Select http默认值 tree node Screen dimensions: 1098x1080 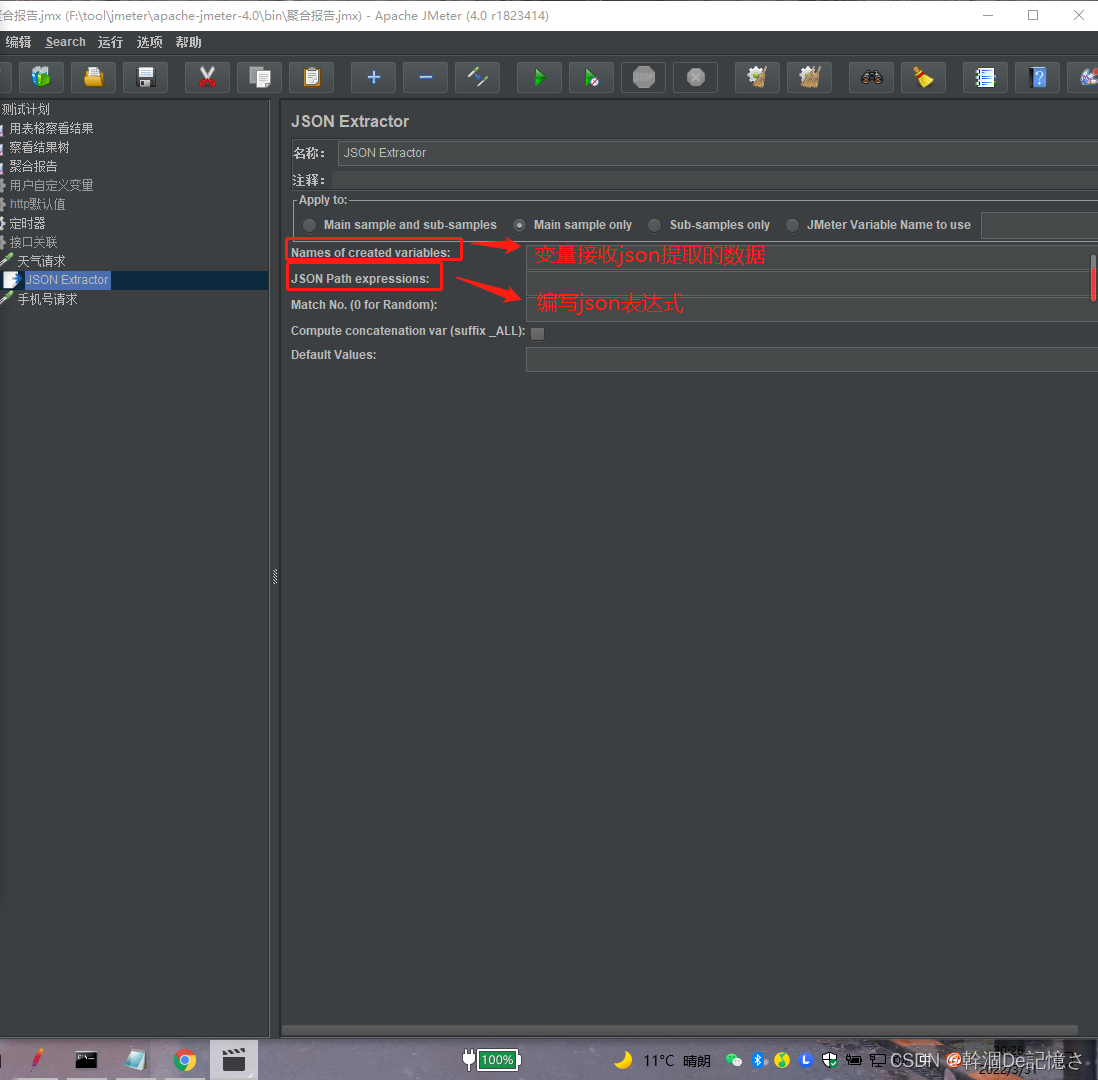pos(37,204)
